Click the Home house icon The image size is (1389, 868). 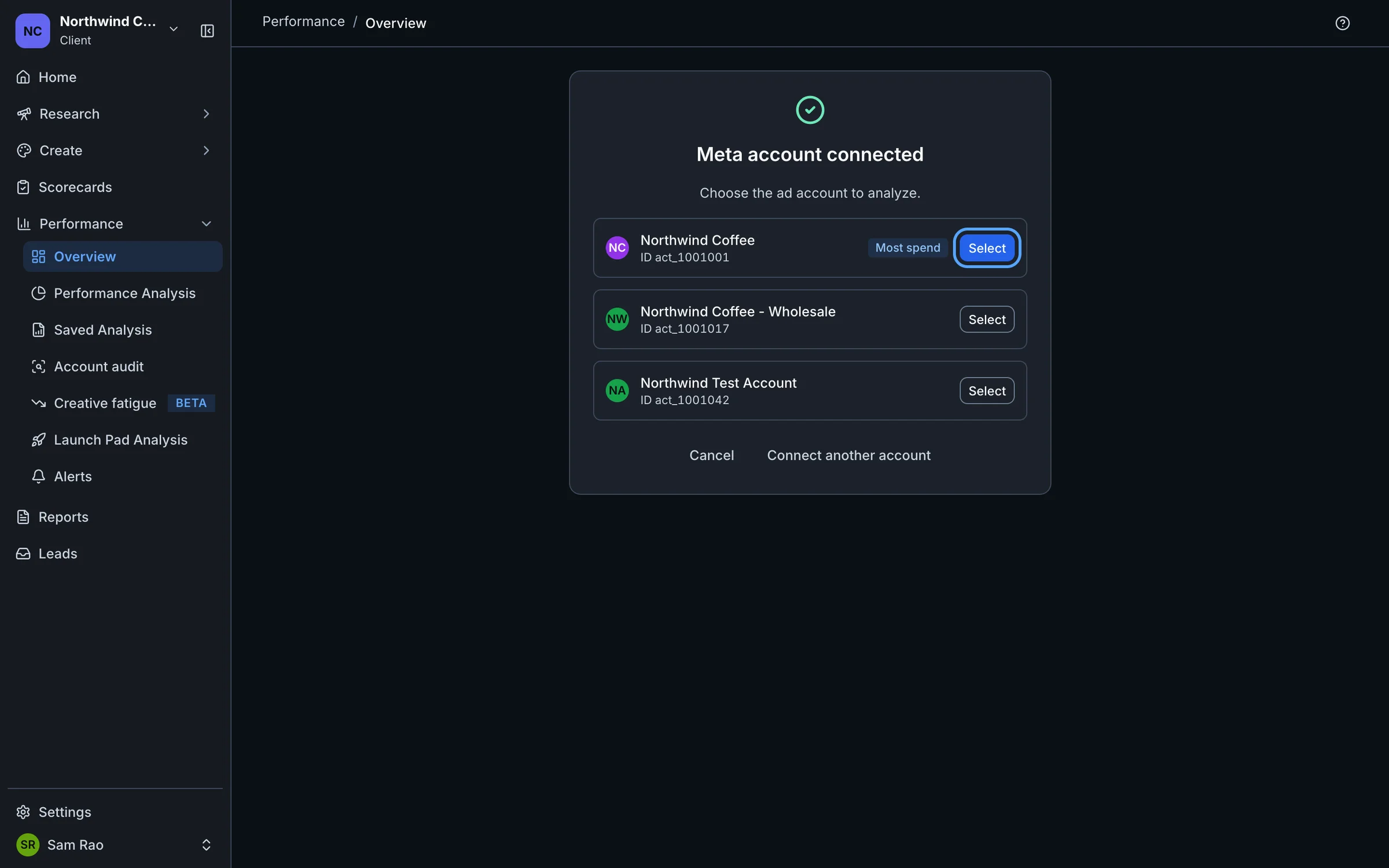pos(23,77)
